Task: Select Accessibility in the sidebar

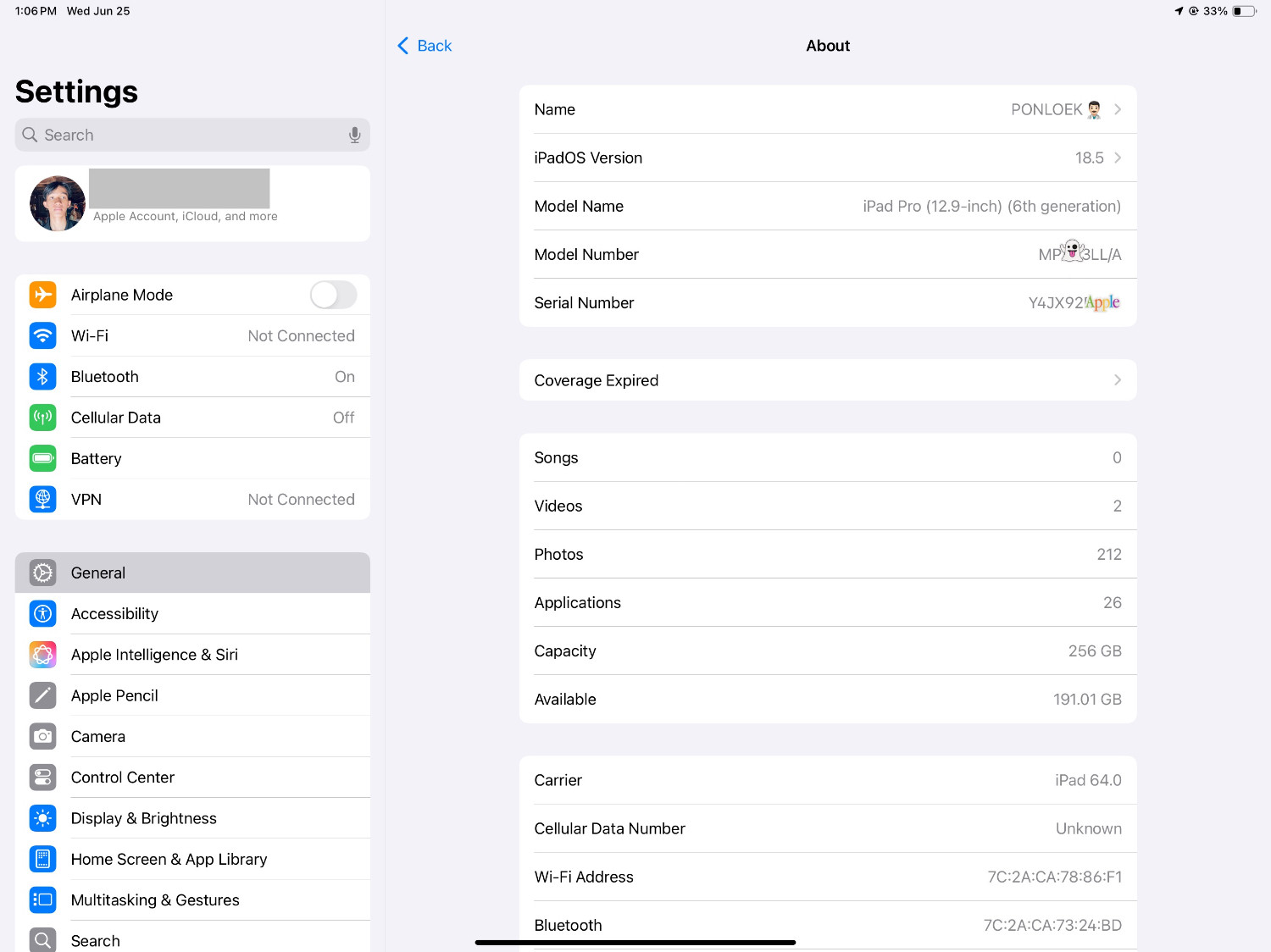Action: point(192,613)
